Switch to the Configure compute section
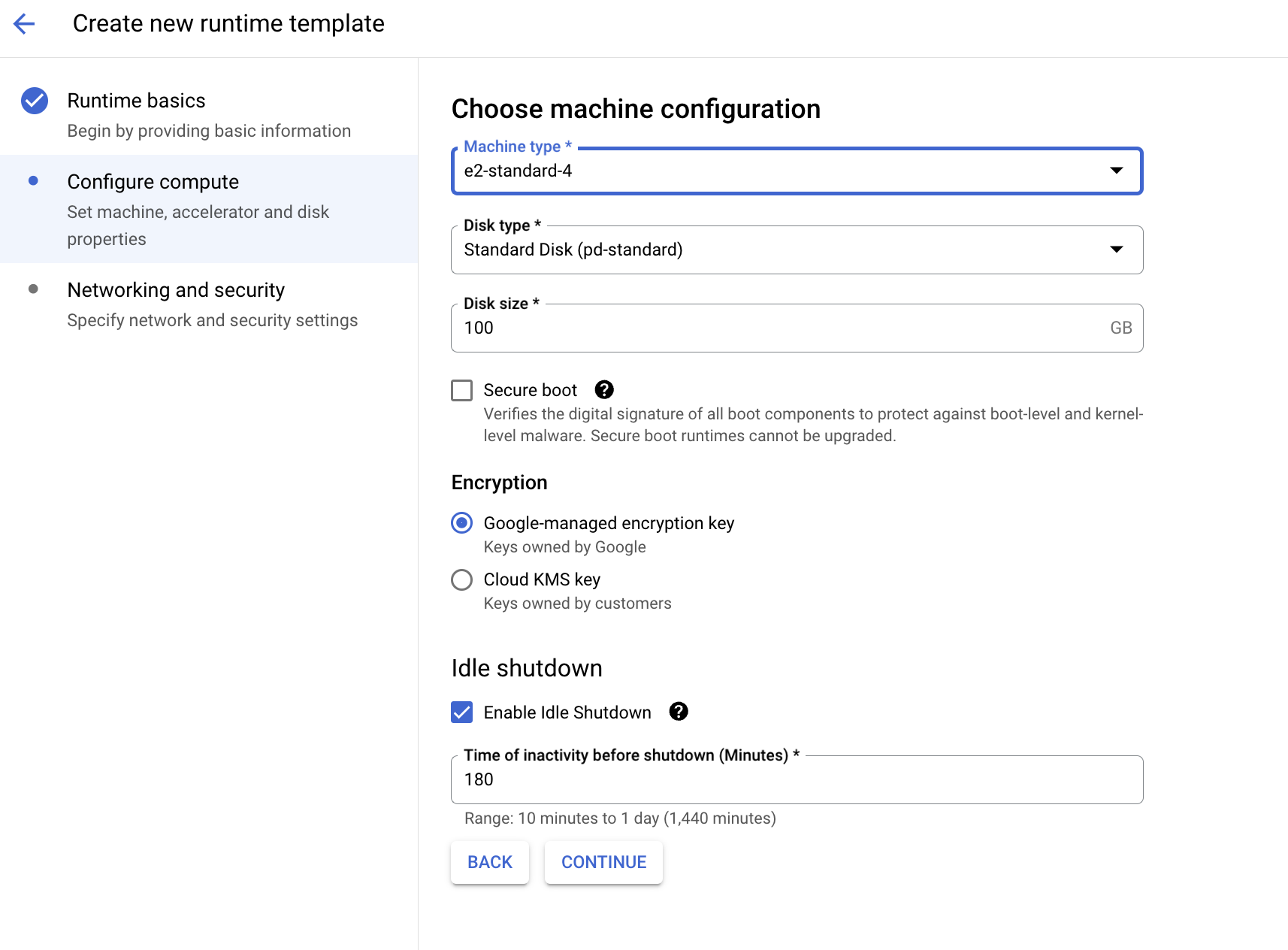Viewport: 1288px width, 950px height. pyautogui.click(x=153, y=181)
